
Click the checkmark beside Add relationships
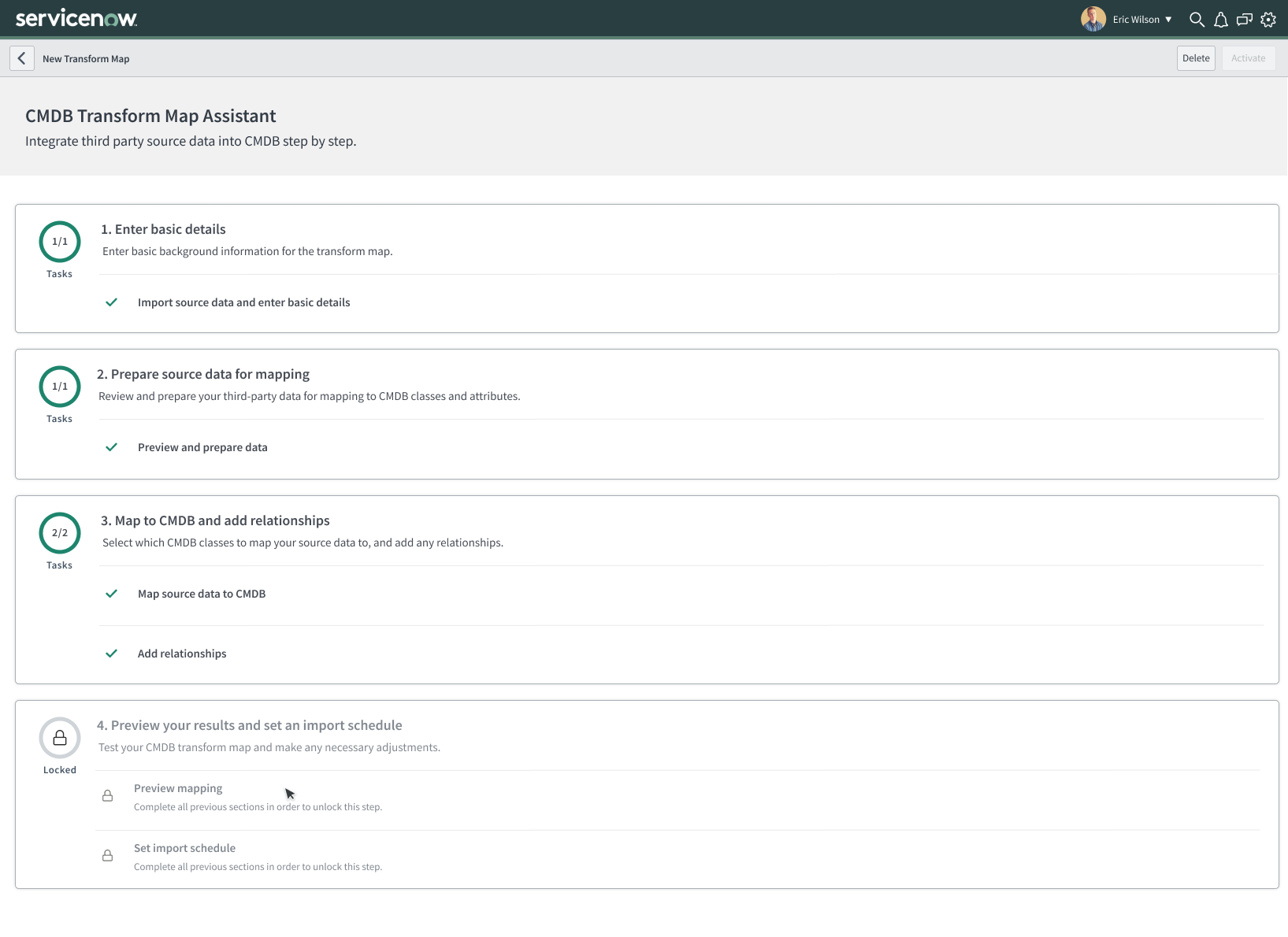coord(112,654)
